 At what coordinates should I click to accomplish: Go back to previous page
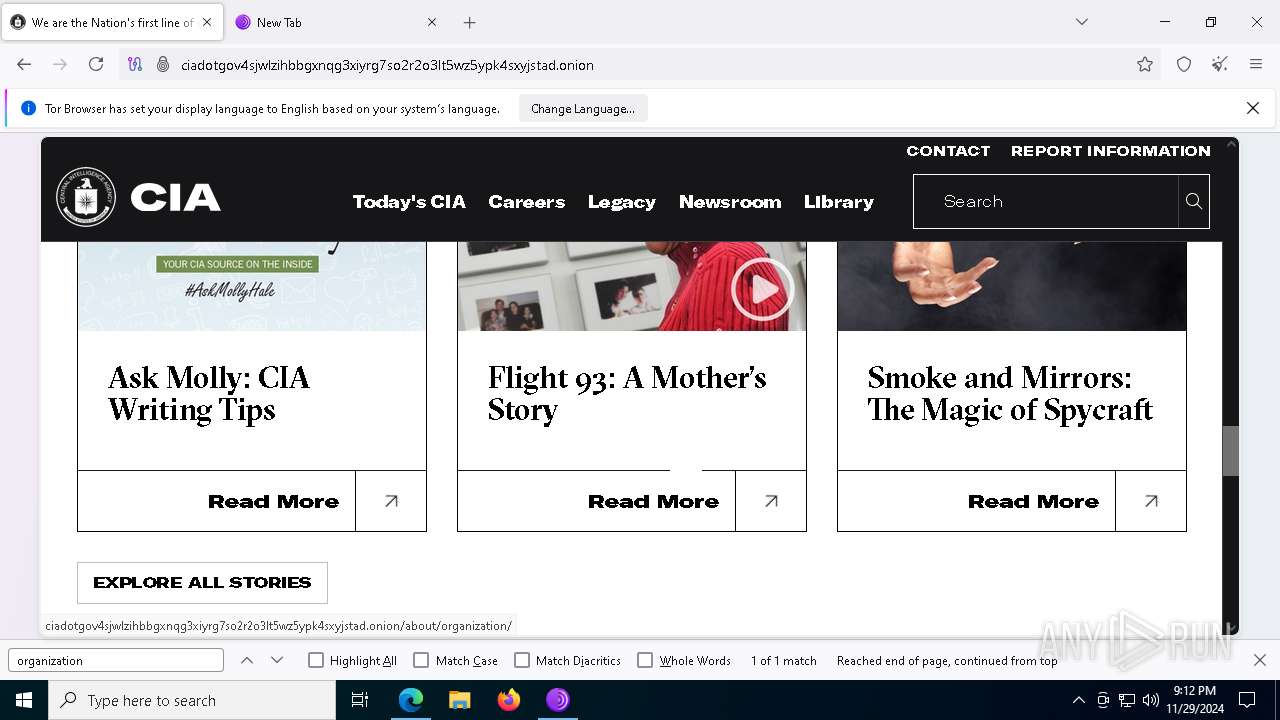[x=24, y=64]
